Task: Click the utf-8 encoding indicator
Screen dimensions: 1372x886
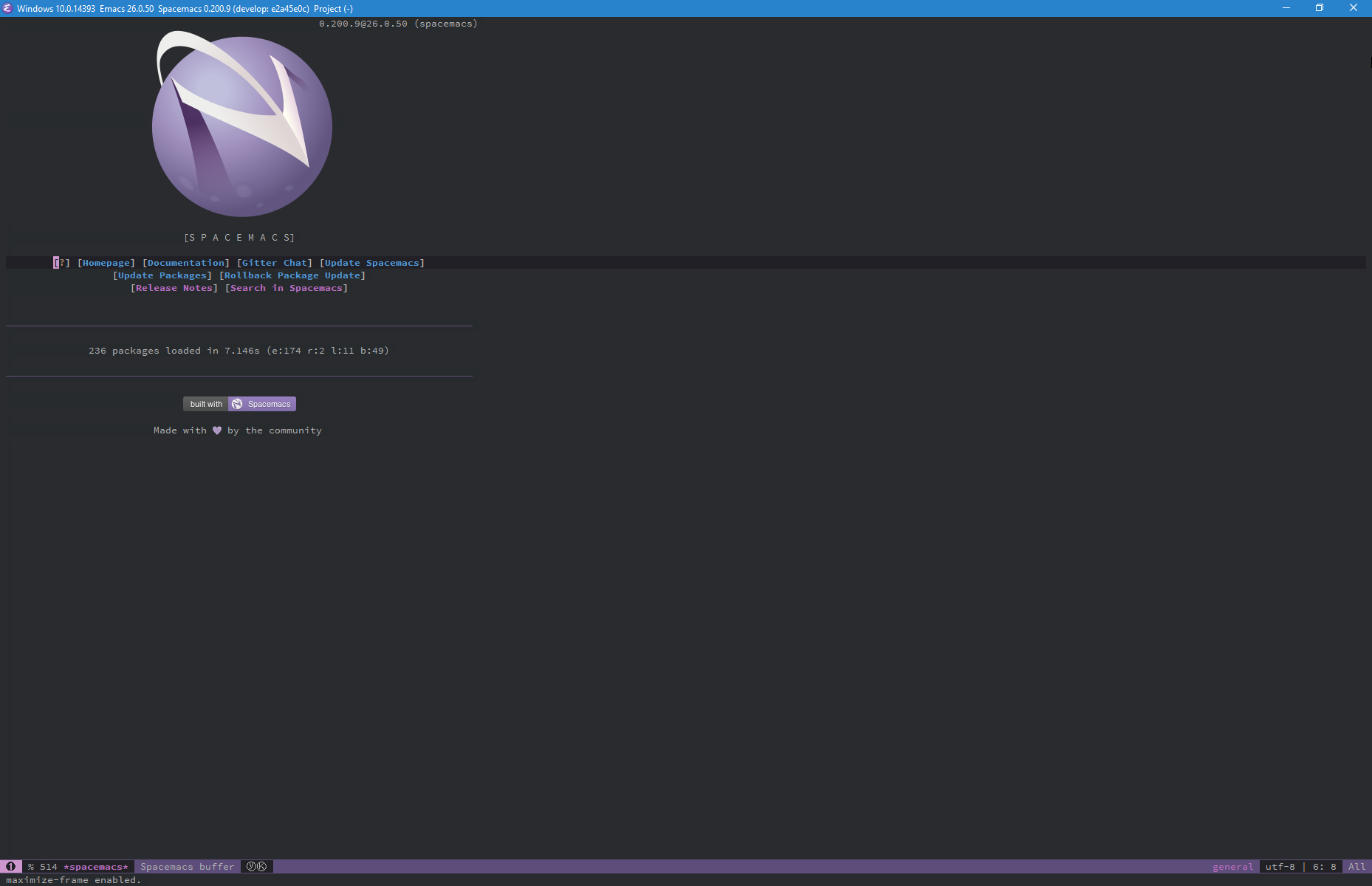Action: 1280,866
